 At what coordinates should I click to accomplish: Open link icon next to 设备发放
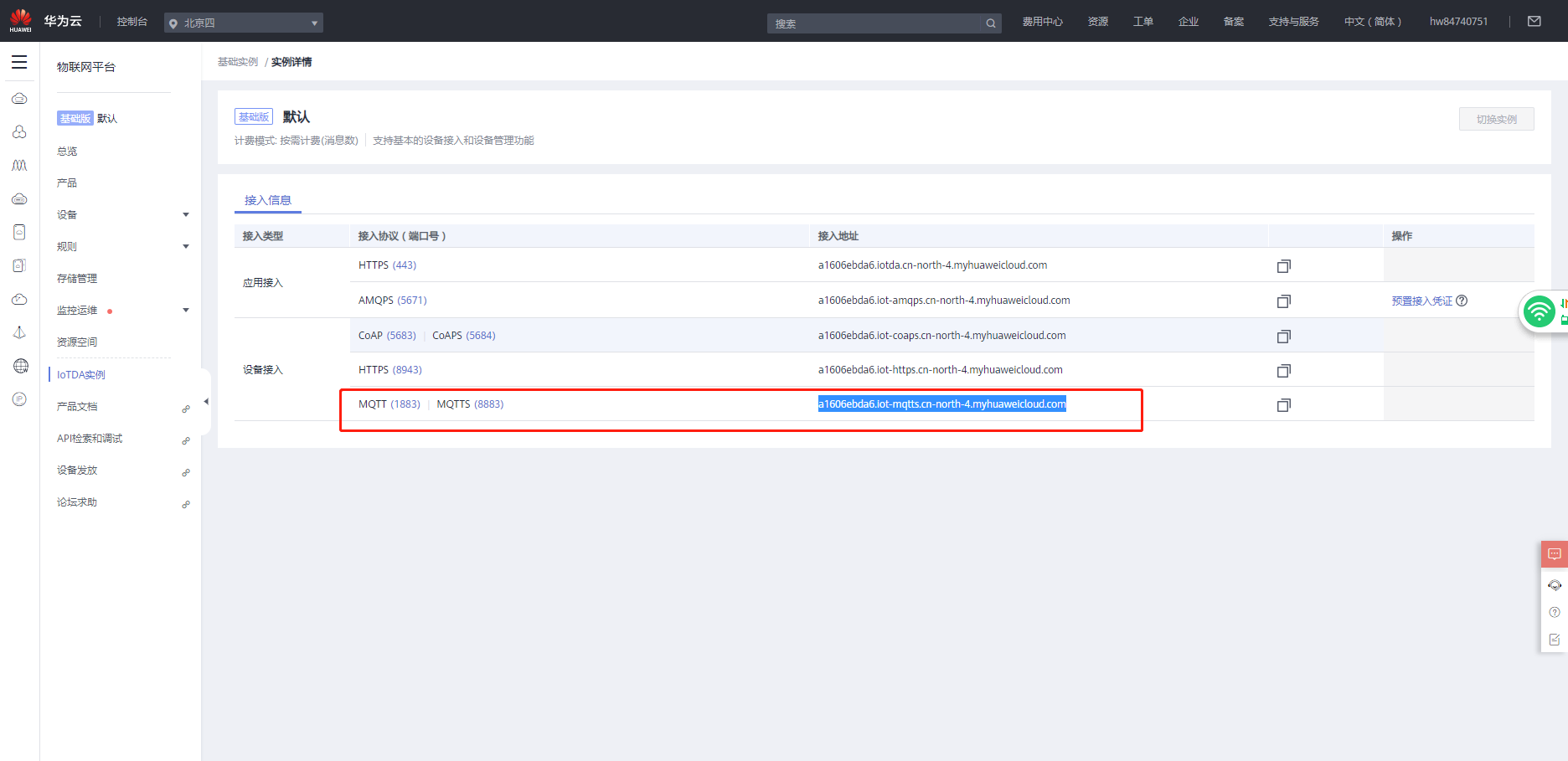point(186,472)
